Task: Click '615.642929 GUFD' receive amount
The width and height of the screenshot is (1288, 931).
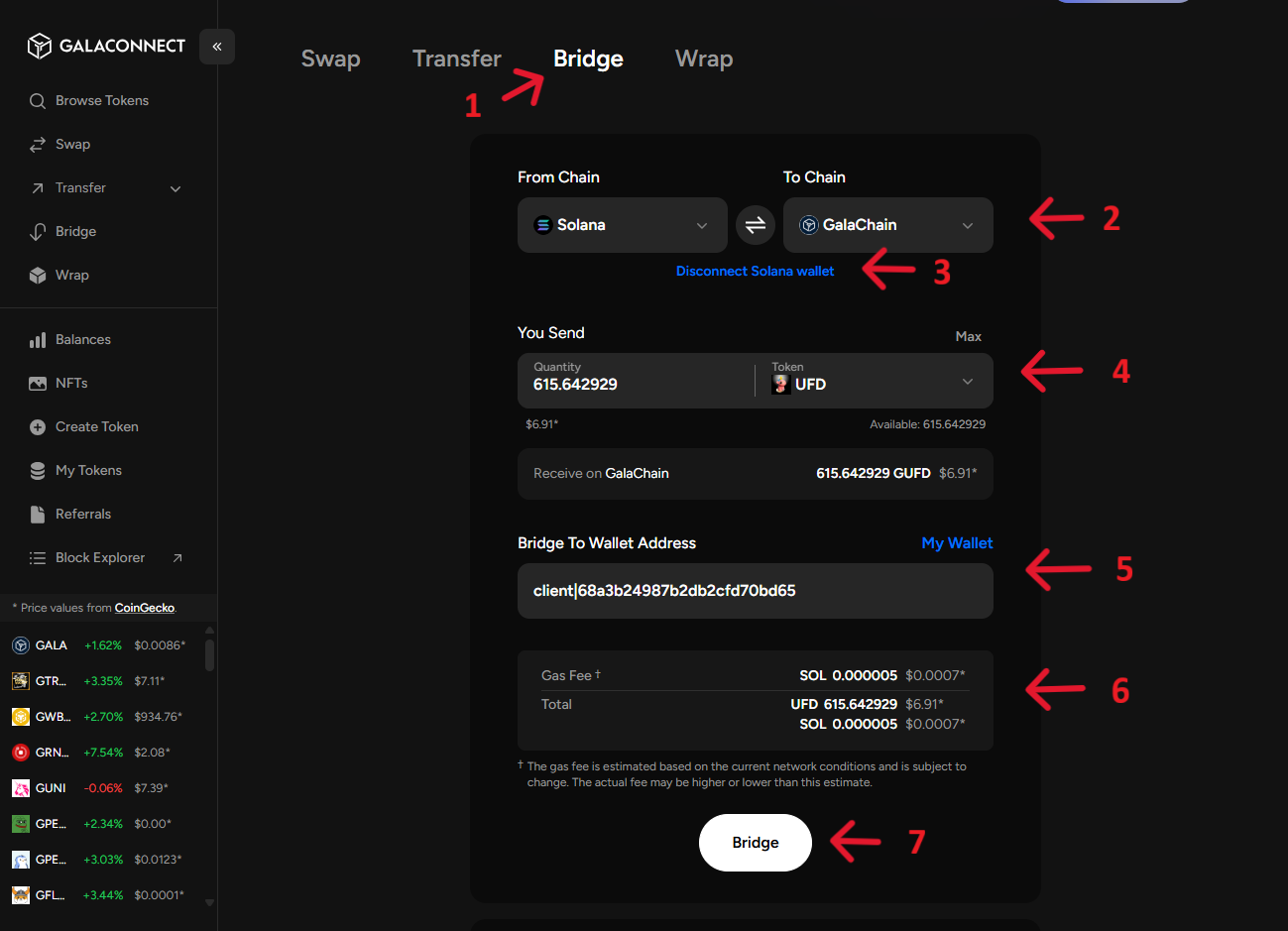Action: [x=874, y=474]
